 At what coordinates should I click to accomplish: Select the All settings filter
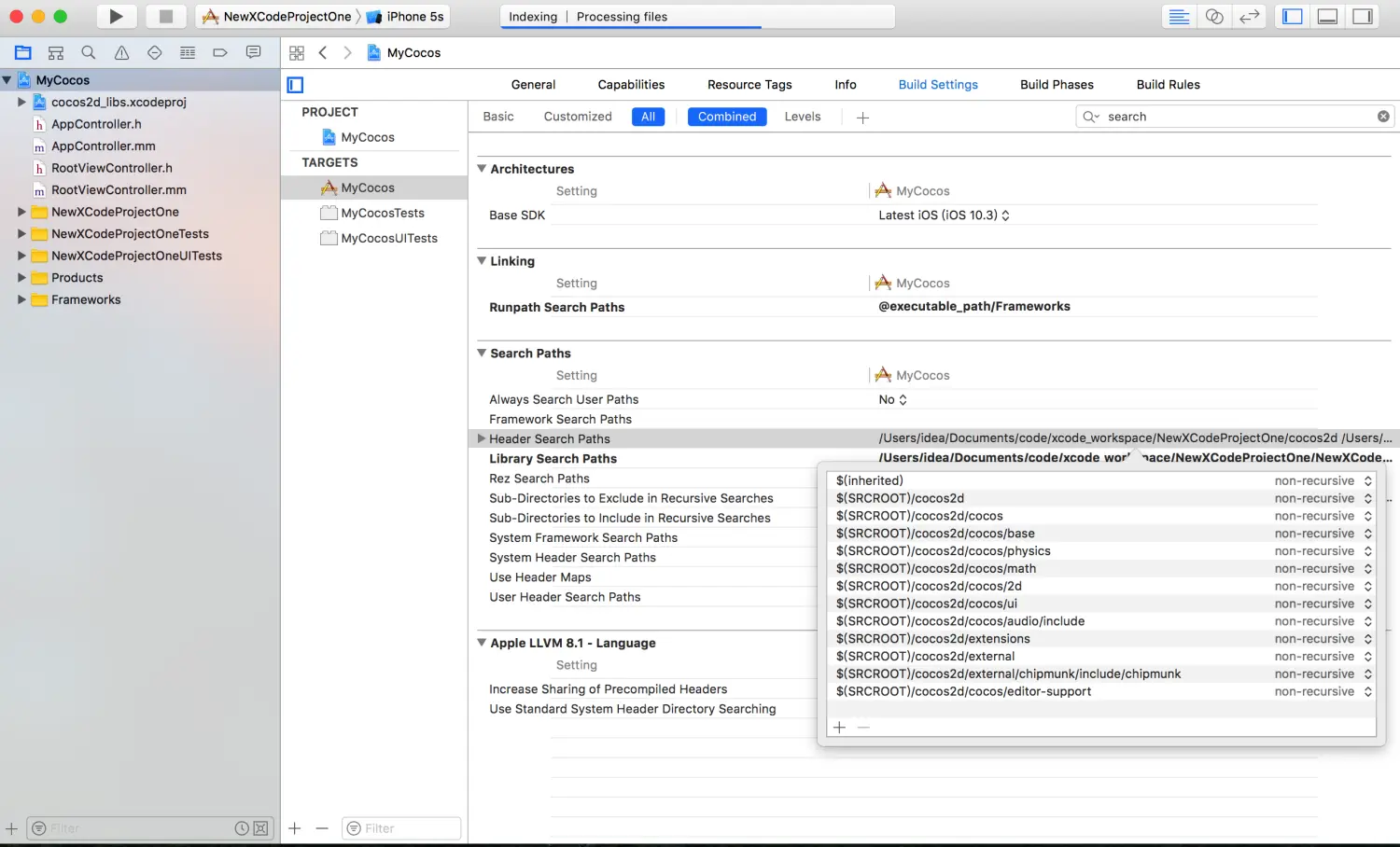click(648, 117)
